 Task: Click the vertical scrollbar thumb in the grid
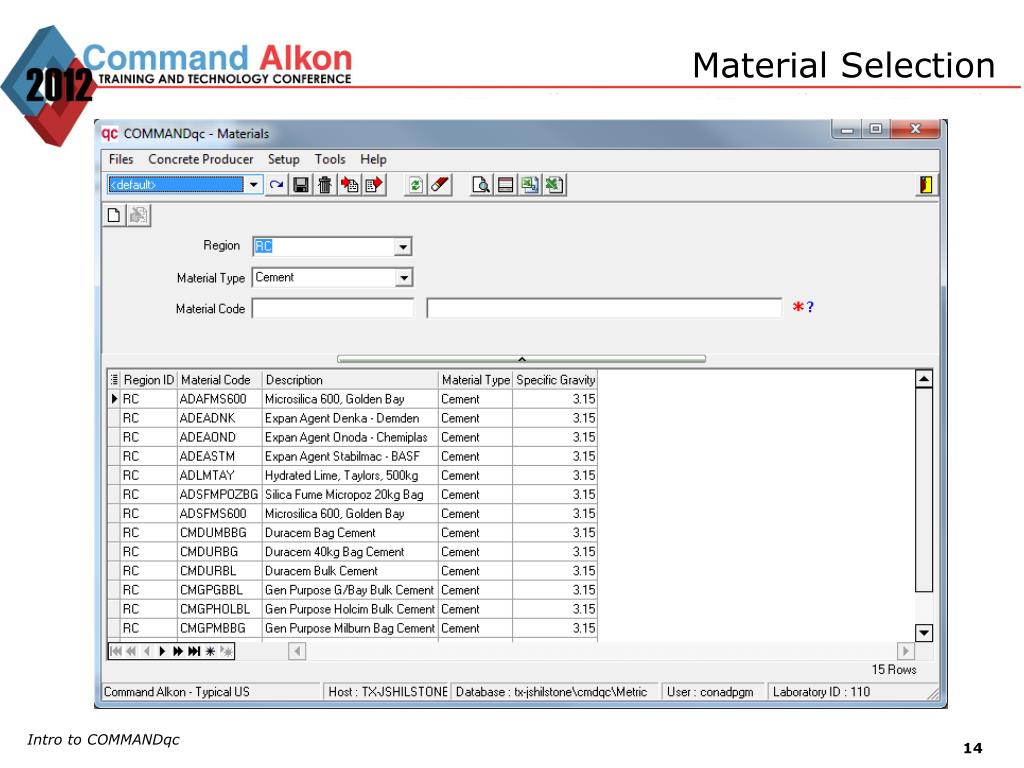[x=923, y=490]
